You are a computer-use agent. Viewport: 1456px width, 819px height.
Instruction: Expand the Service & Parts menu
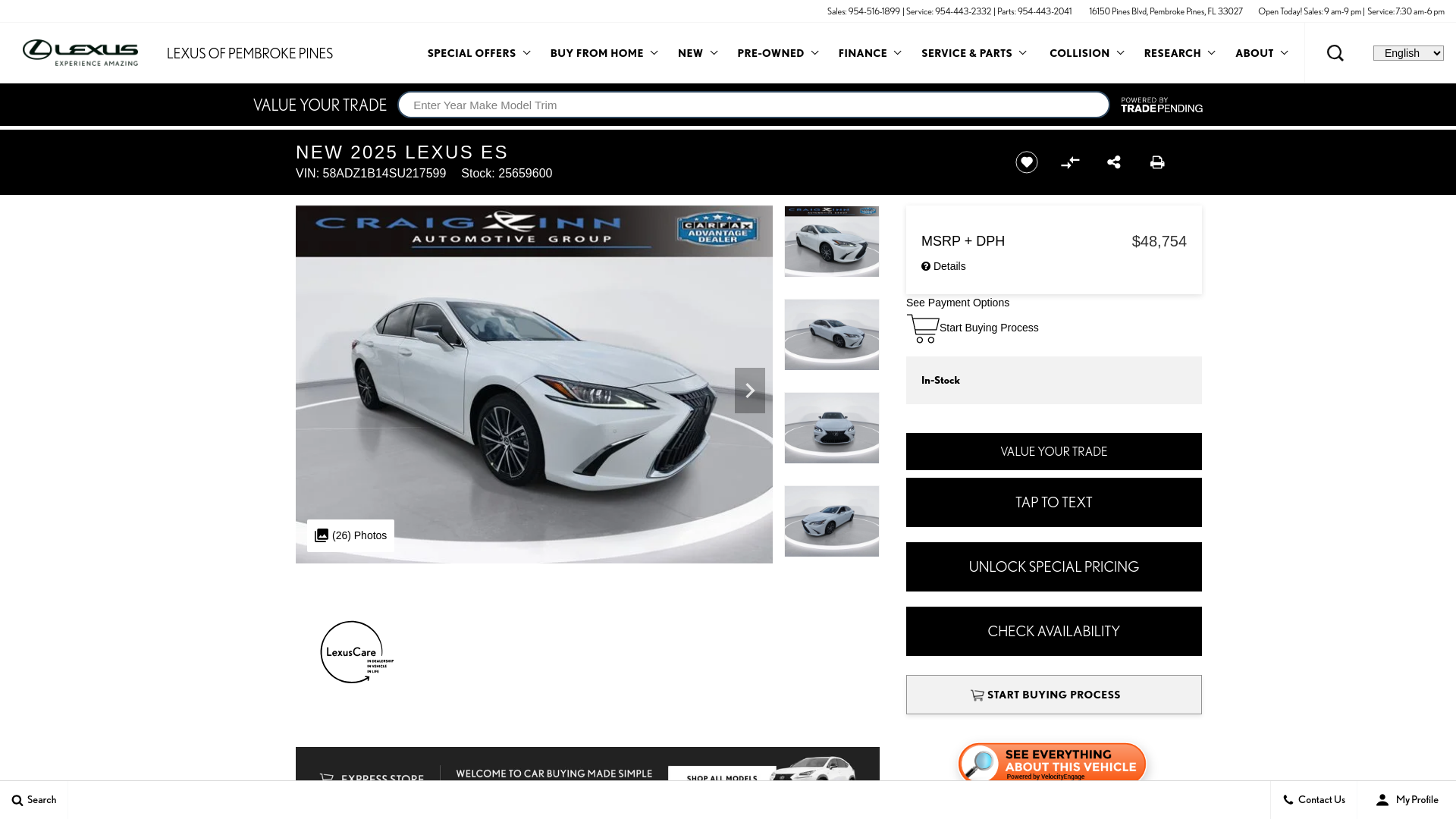(974, 53)
